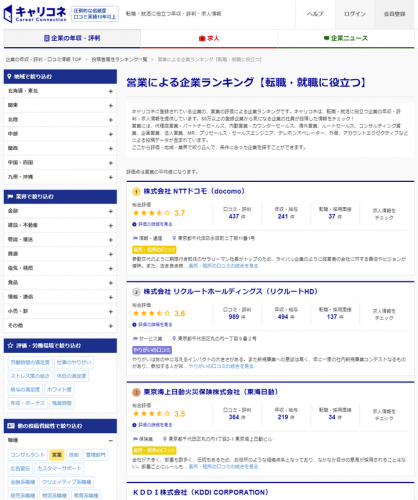Click the star rating of NTTドコモ

tap(152, 213)
